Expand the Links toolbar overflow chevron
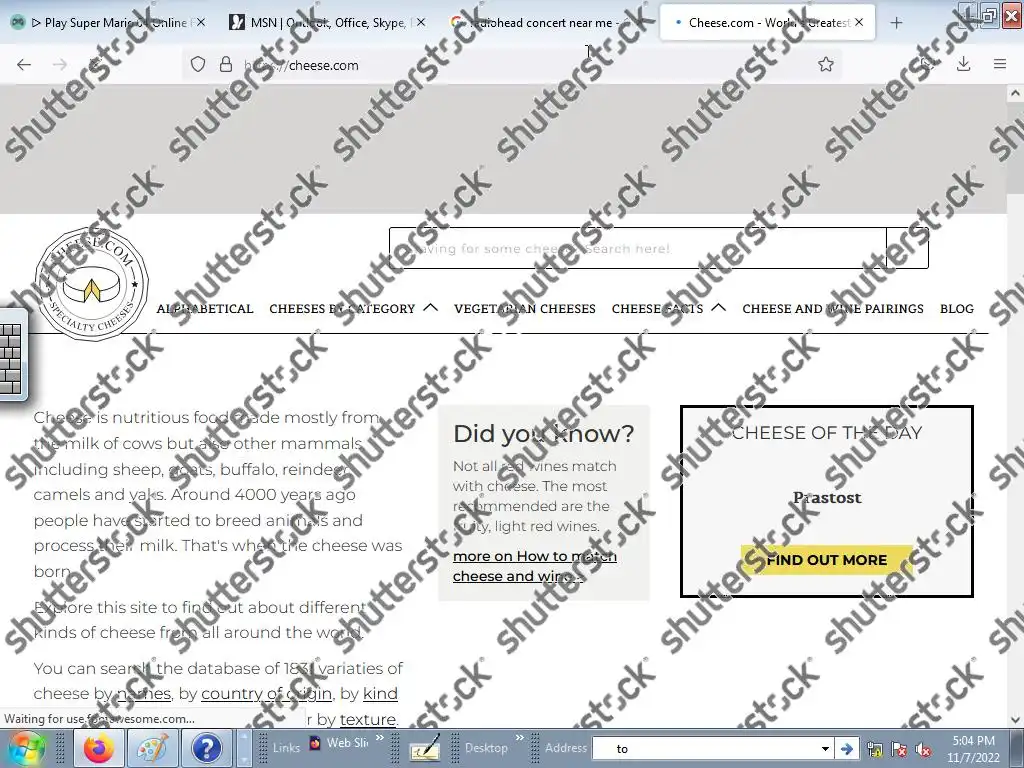 (x=380, y=738)
